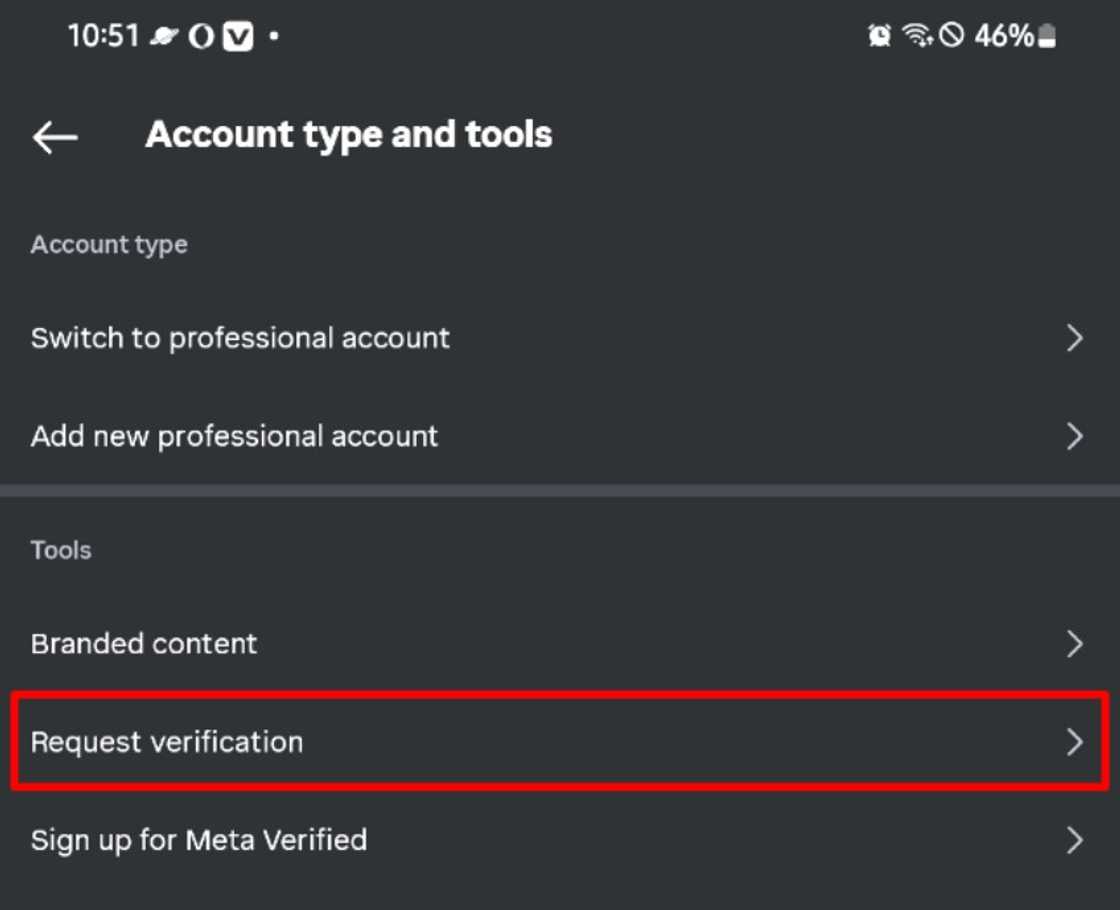1120x910 pixels.
Task: Tap chevron next to Branded content
Action: pos(1074,643)
